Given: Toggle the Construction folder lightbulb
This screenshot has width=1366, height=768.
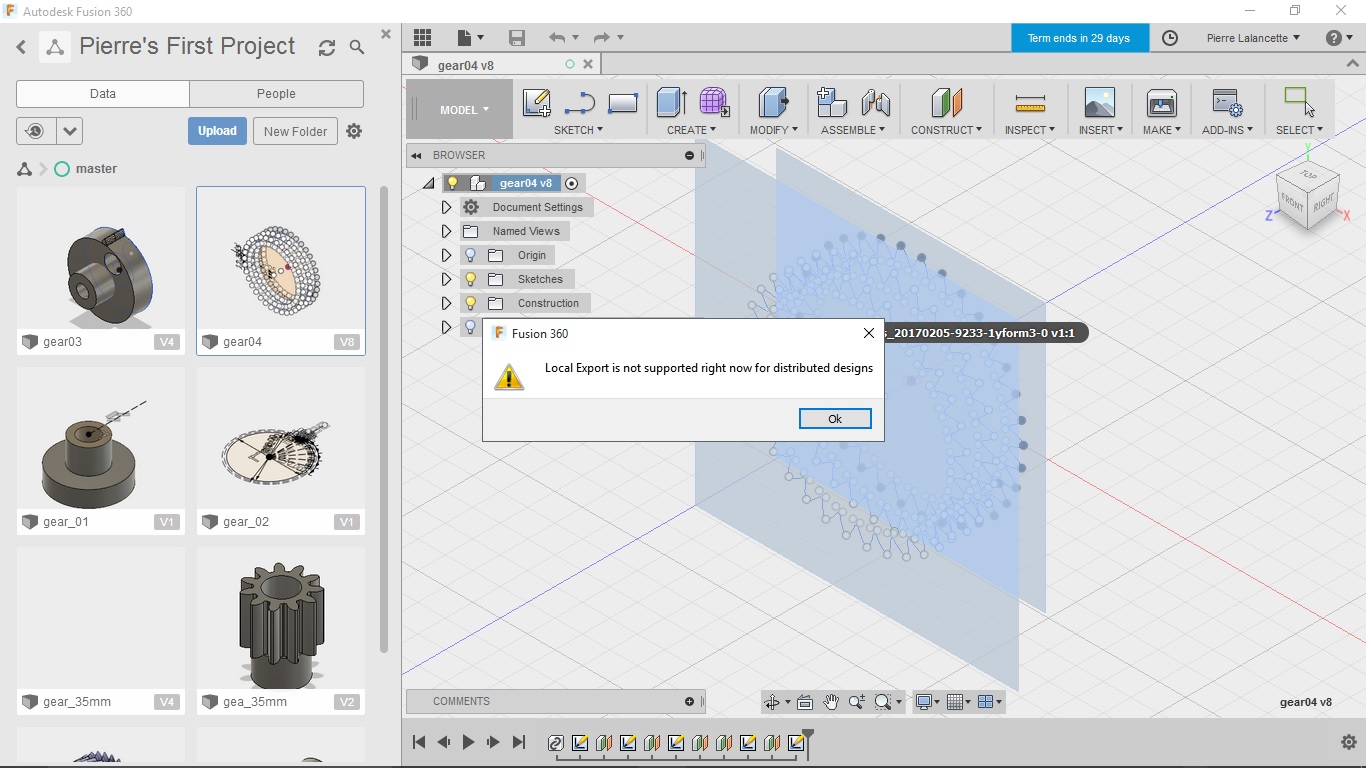Looking at the screenshot, I should [x=470, y=303].
